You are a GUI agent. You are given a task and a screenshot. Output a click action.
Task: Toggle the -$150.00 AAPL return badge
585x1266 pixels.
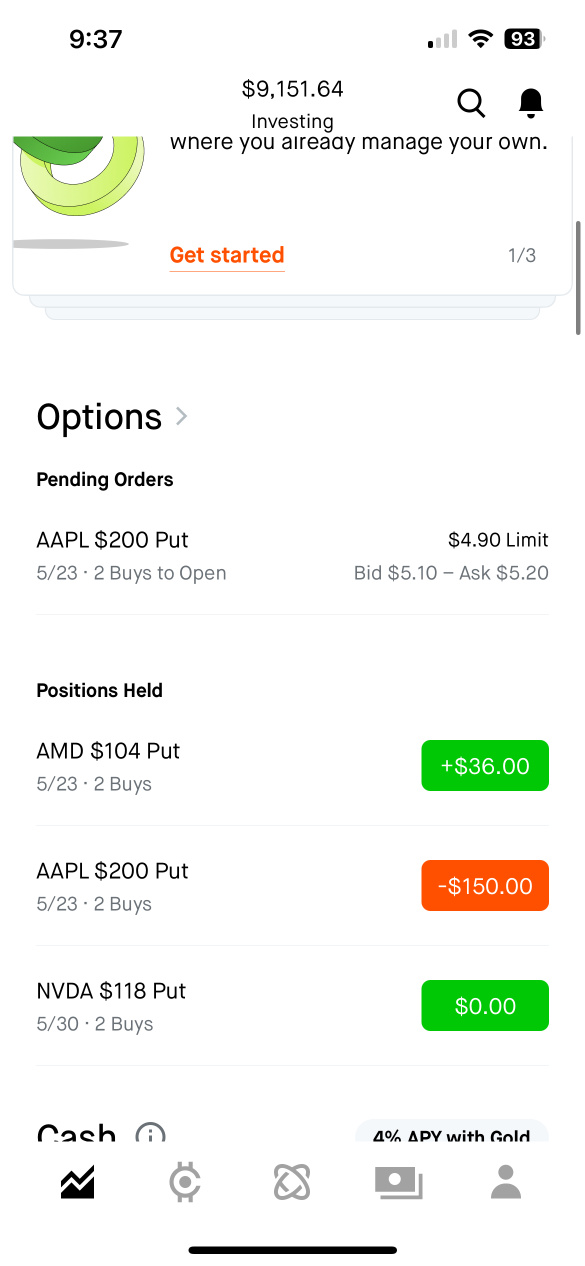tap(485, 886)
